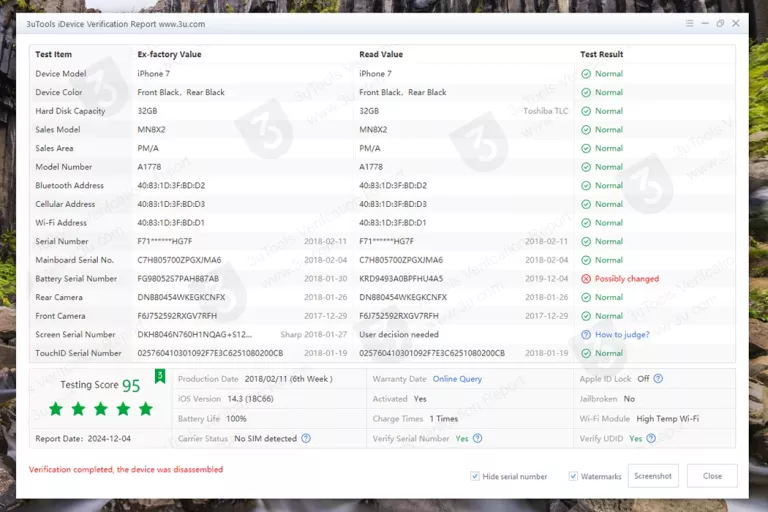Toggle the Hide serial number checkbox
The height and width of the screenshot is (512, 768).
(x=475, y=476)
